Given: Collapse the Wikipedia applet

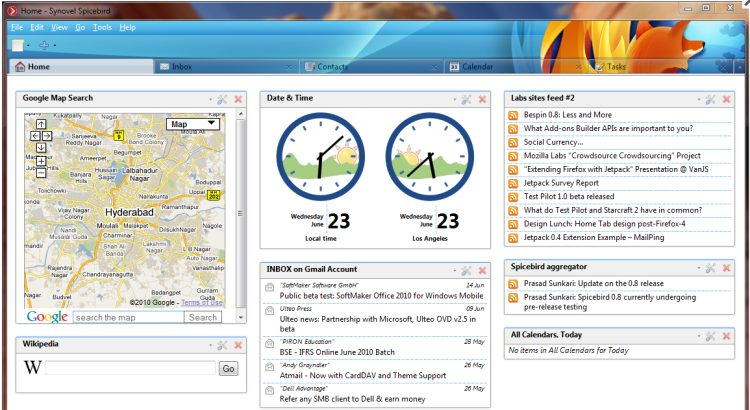Looking at the screenshot, I should pyautogui.click(x=210, y=346).
